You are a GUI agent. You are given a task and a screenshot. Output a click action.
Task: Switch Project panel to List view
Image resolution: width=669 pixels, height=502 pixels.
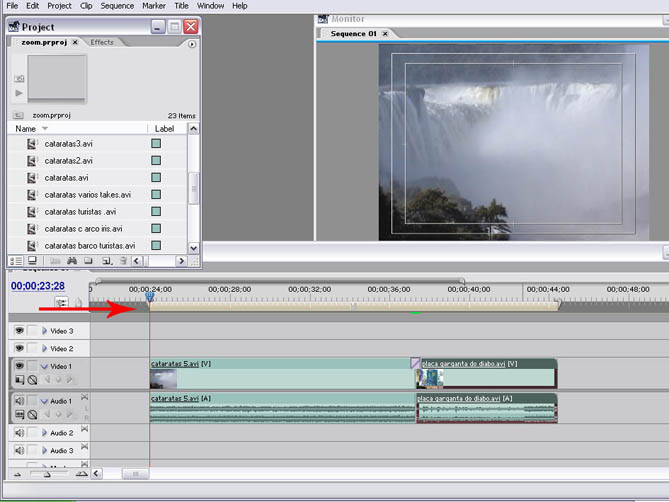[17, 261]
